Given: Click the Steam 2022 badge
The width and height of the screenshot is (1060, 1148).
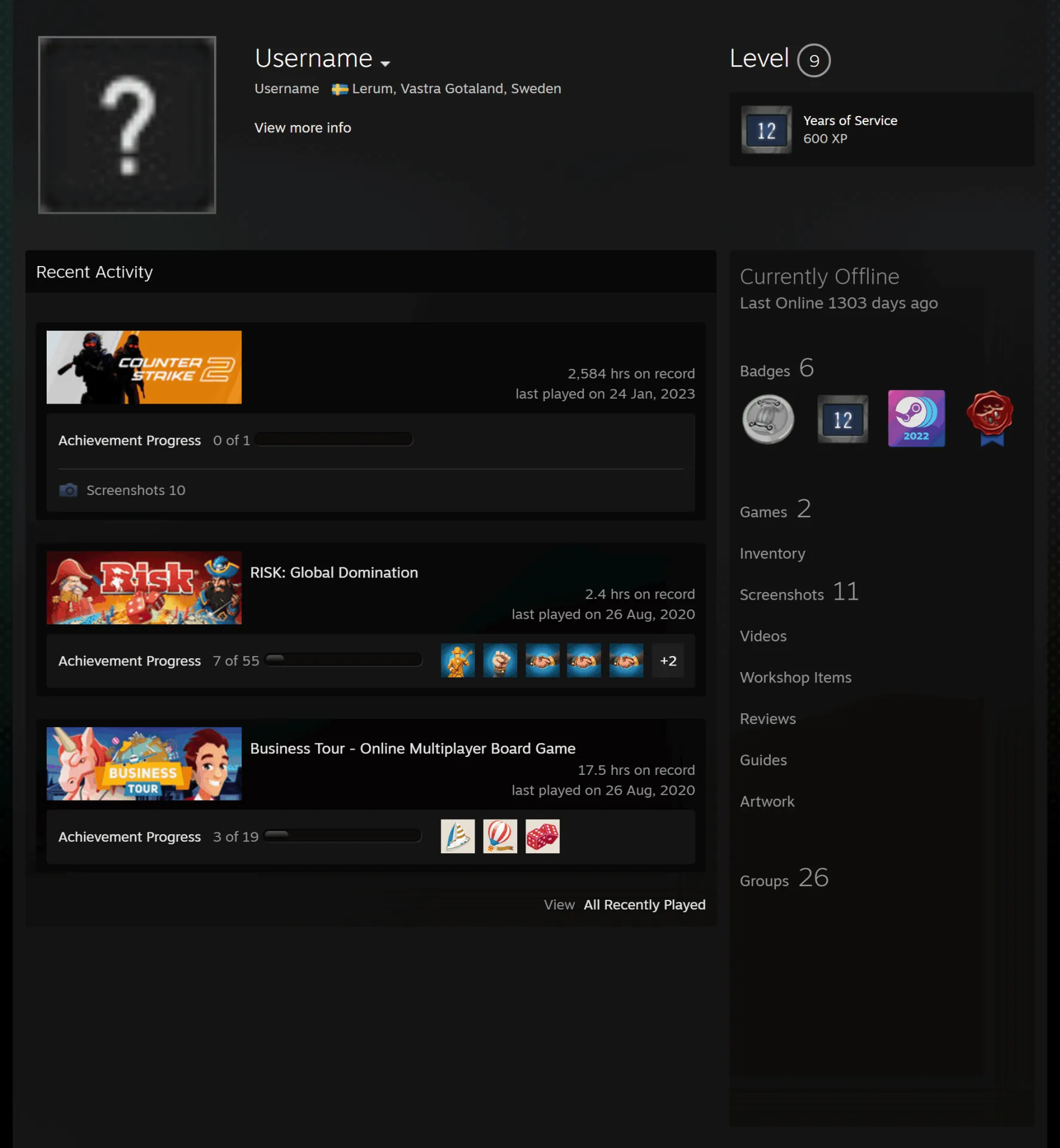Looking at the screenshot, I should [x=917, y=419].
